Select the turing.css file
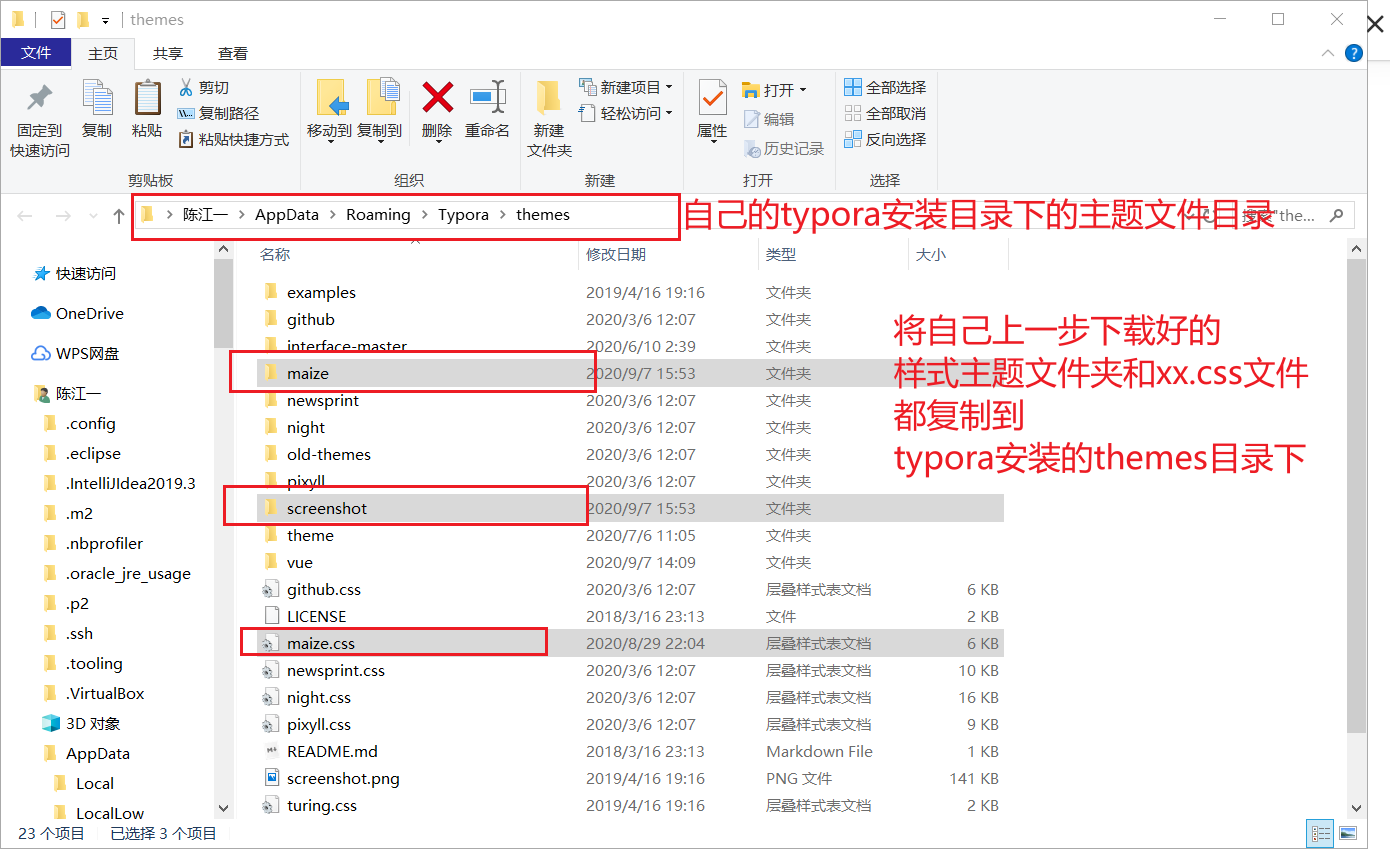1390x849 pixels. [630, 805]
